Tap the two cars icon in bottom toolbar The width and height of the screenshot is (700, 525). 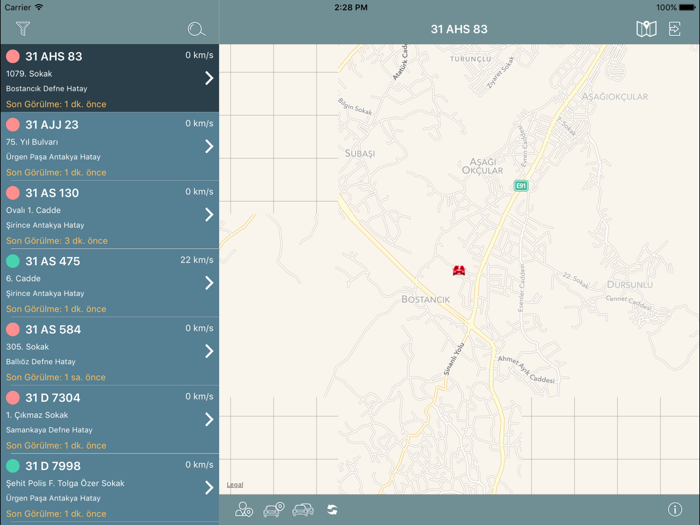303,509
